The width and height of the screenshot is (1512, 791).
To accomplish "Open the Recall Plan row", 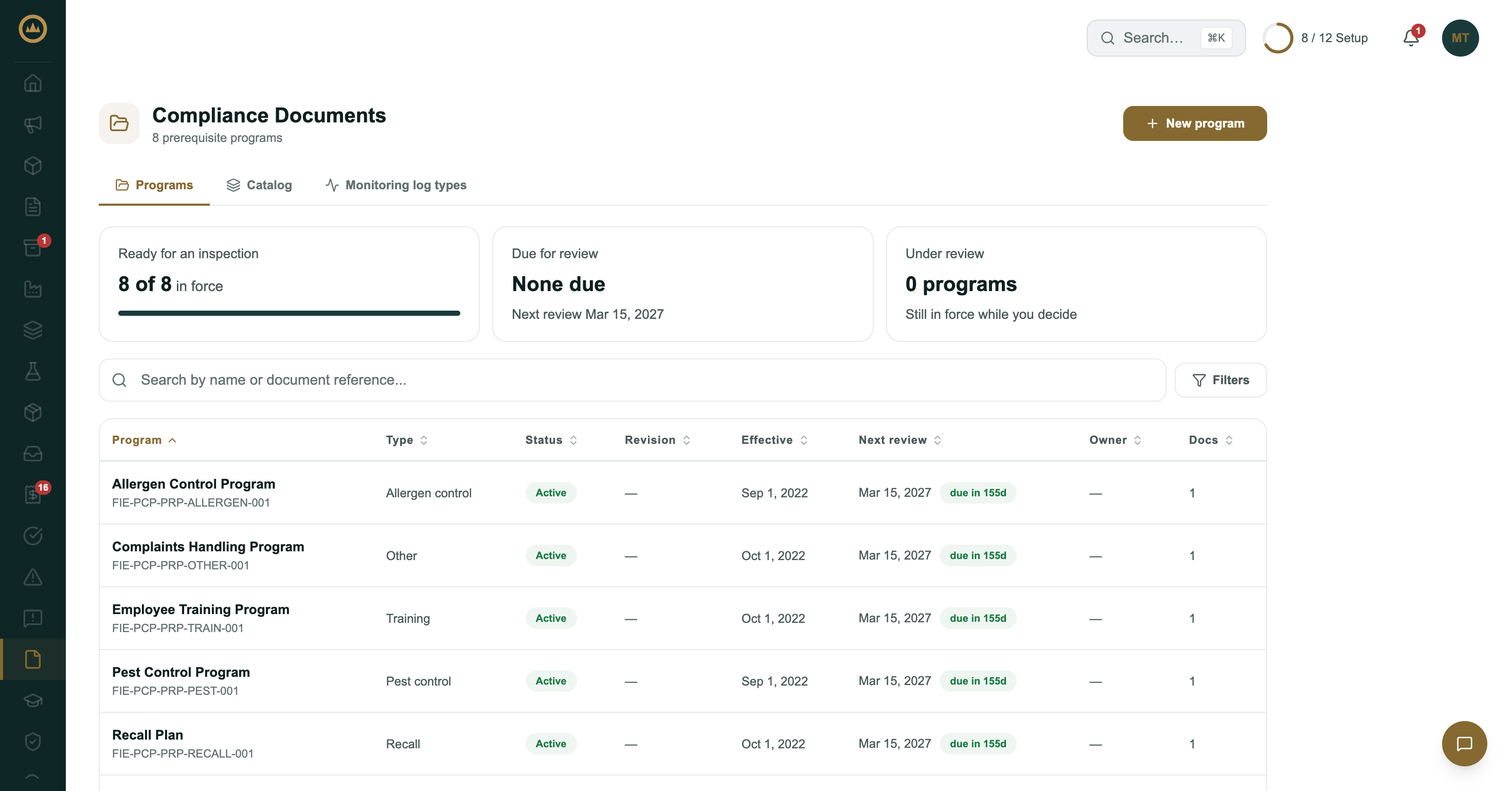I will [682, 744].
